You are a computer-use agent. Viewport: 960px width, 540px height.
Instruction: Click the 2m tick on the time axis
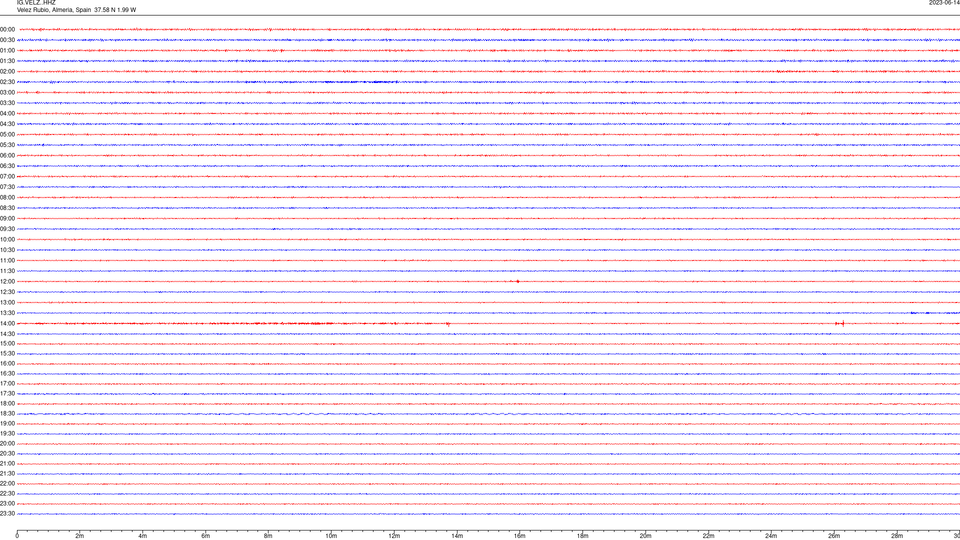(80, 536)
